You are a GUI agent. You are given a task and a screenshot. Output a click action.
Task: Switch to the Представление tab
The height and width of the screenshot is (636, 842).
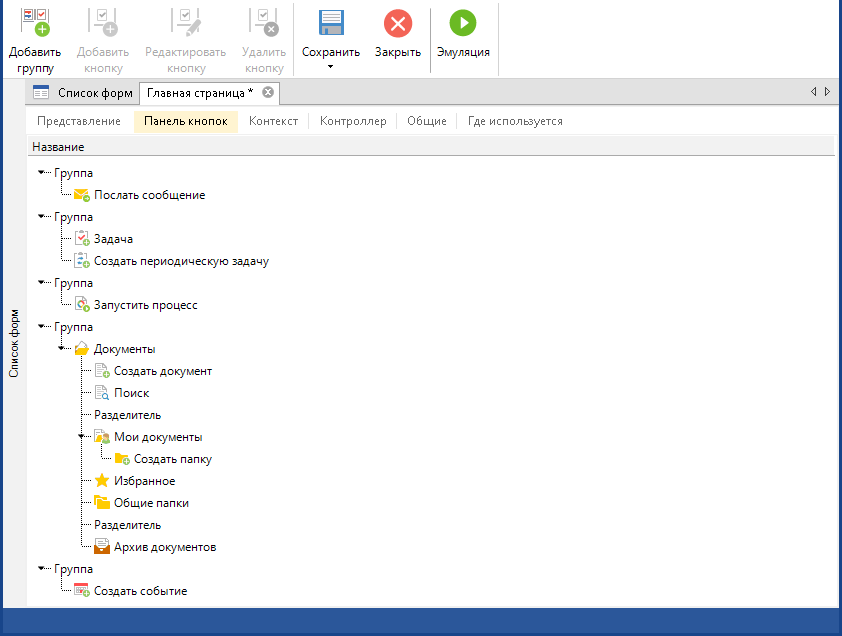click(x=79, y=121)
